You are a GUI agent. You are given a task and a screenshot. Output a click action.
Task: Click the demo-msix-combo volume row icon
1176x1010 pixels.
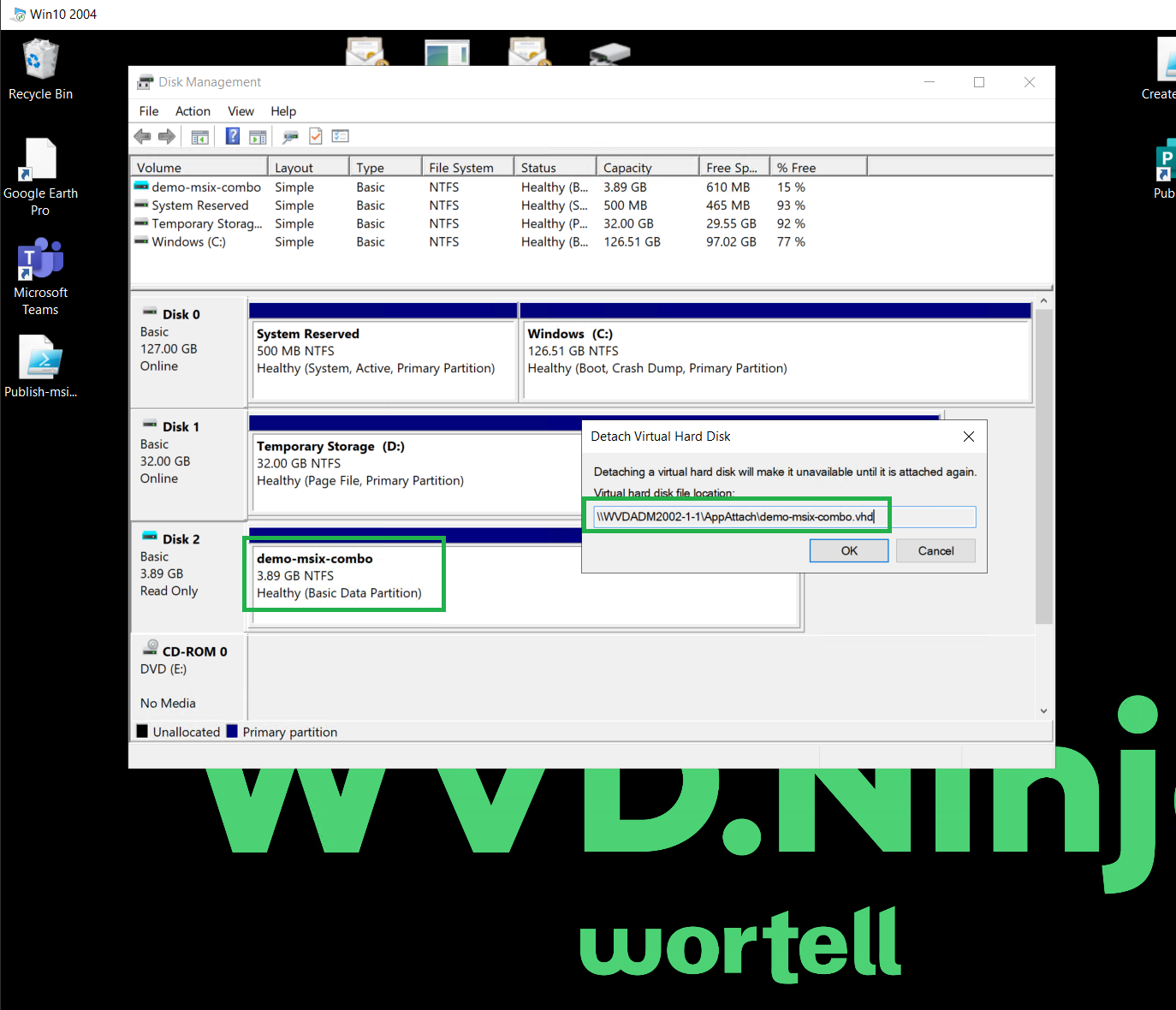click(x=141, y=186)
